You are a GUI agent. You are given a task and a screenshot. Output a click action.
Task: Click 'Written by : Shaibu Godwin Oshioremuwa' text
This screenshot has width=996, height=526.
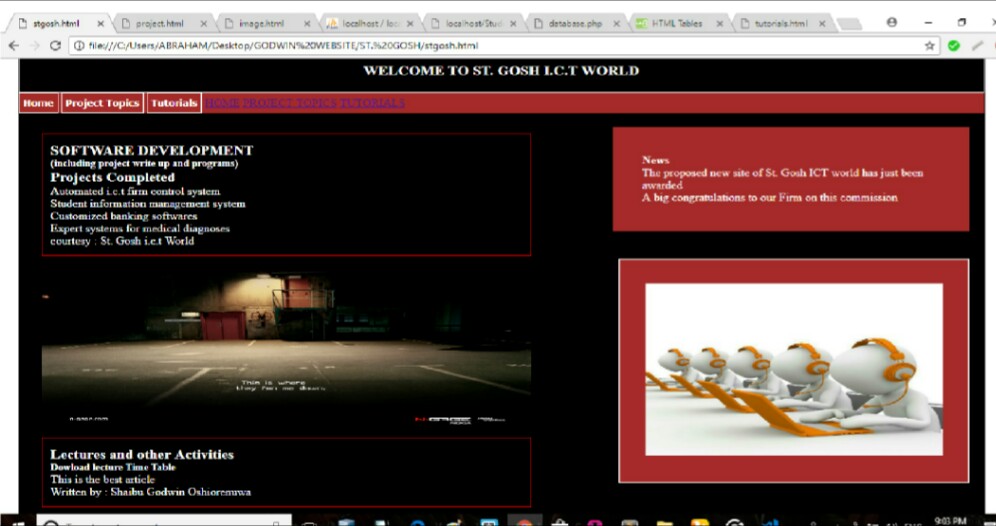pos(151,492)
